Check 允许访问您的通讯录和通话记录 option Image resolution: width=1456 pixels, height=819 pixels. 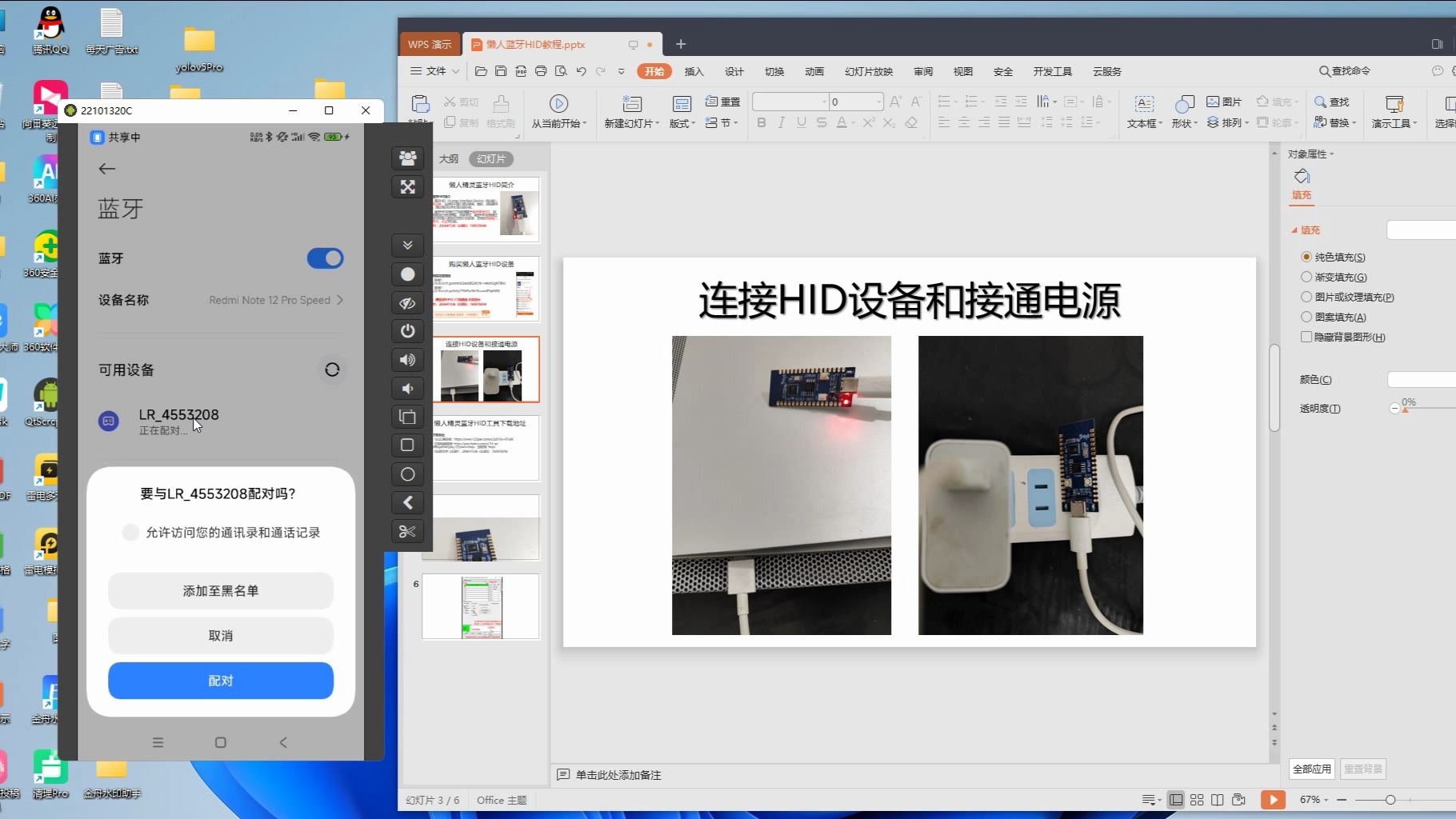(x=130, y=533)
